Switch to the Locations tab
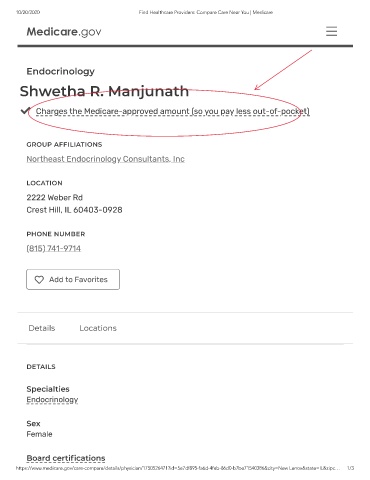 (x=98, y=328)
